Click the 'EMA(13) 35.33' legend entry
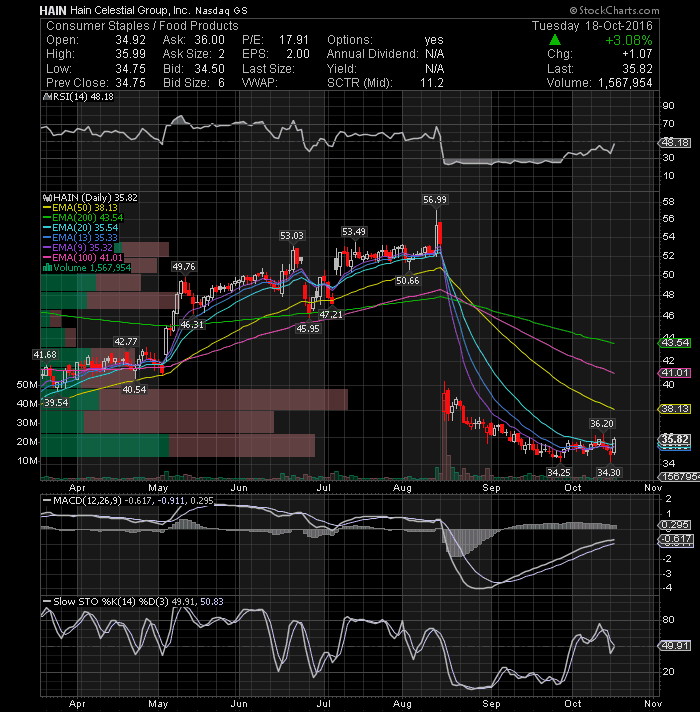700x712 pixels. (x=85, y=237)
